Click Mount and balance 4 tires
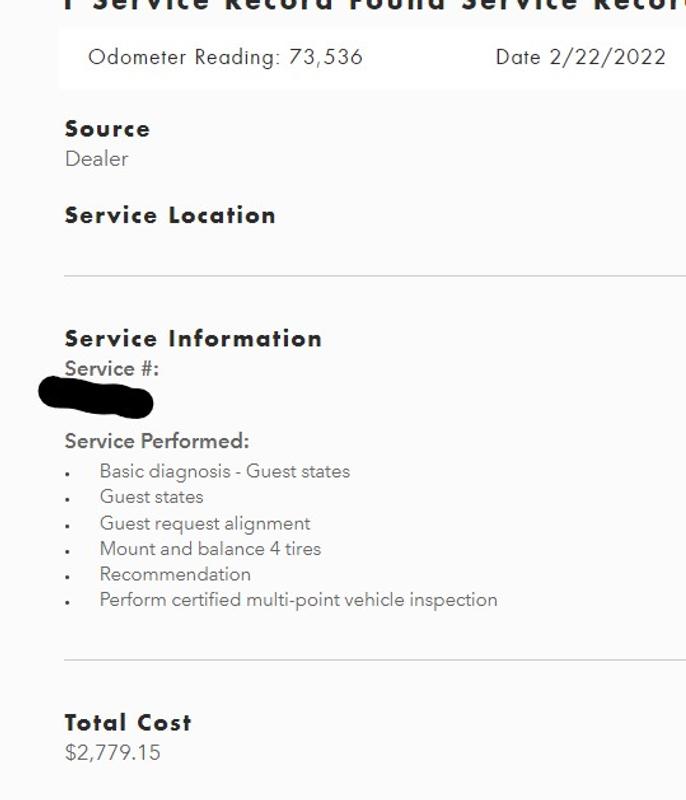This screenshot has height=800, width=686. coord(210,549)
